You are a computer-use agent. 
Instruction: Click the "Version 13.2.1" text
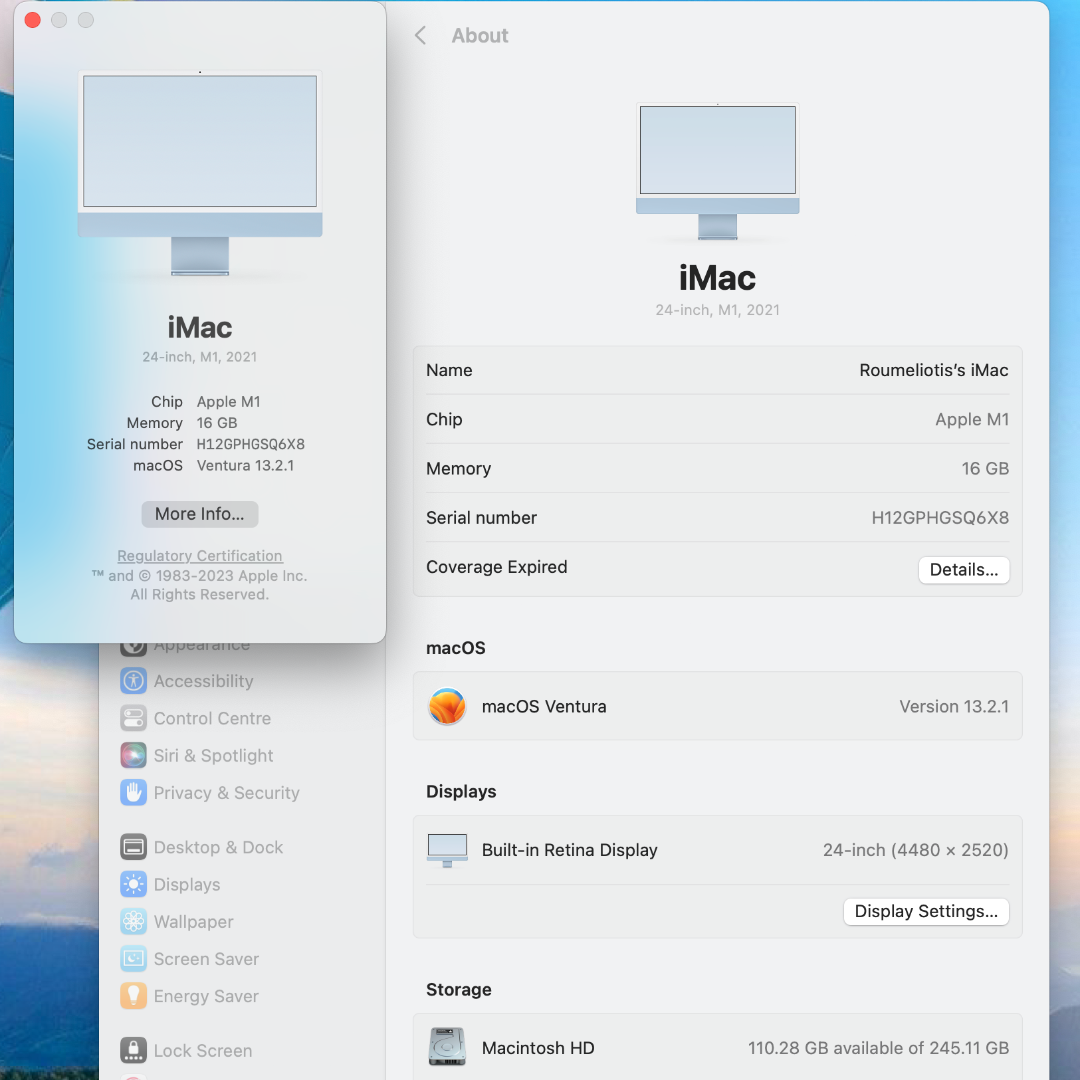(x=954, y=707)
